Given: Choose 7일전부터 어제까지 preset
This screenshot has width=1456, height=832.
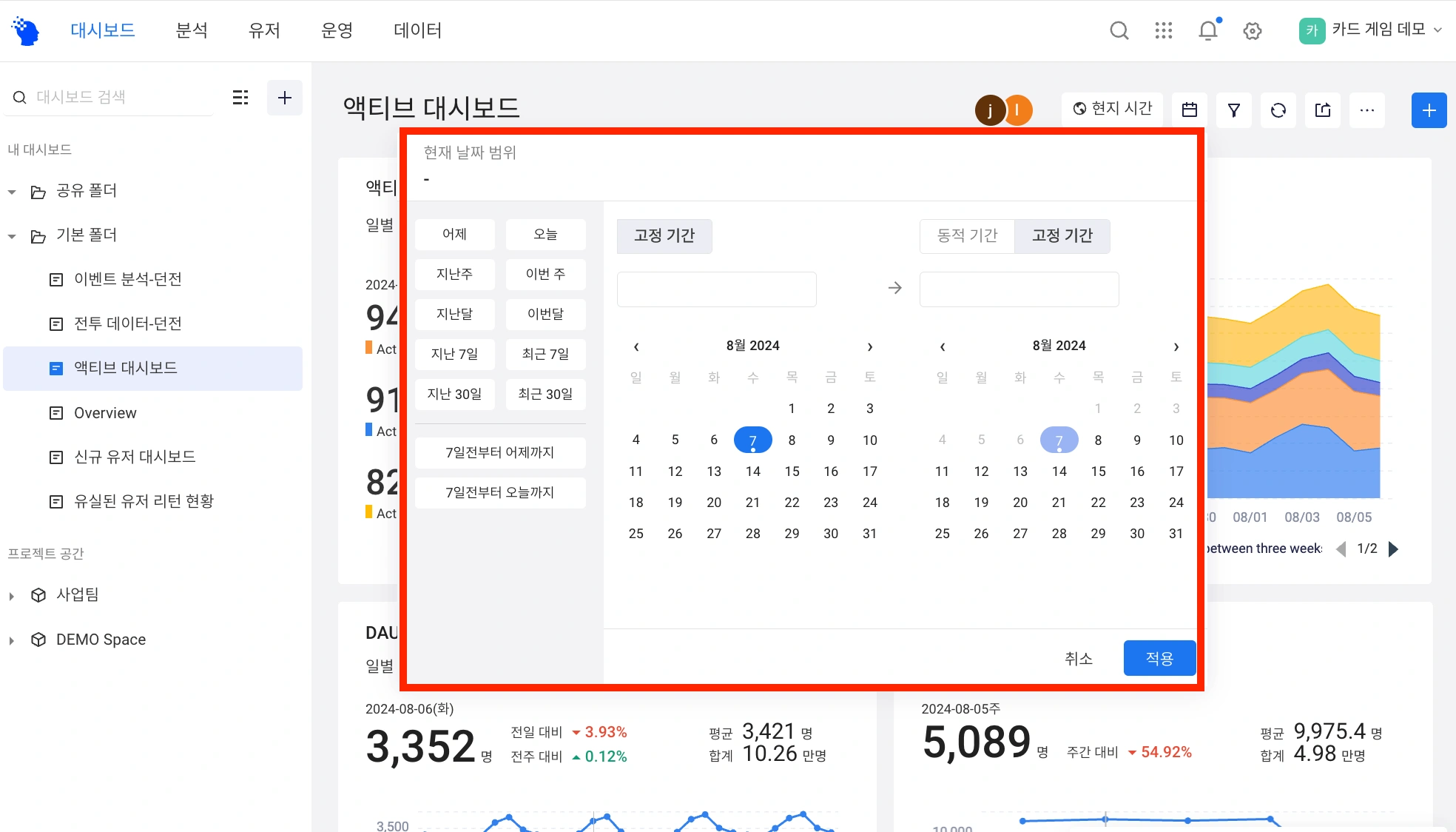Looking at the screenshot, I should pos(500,453).
